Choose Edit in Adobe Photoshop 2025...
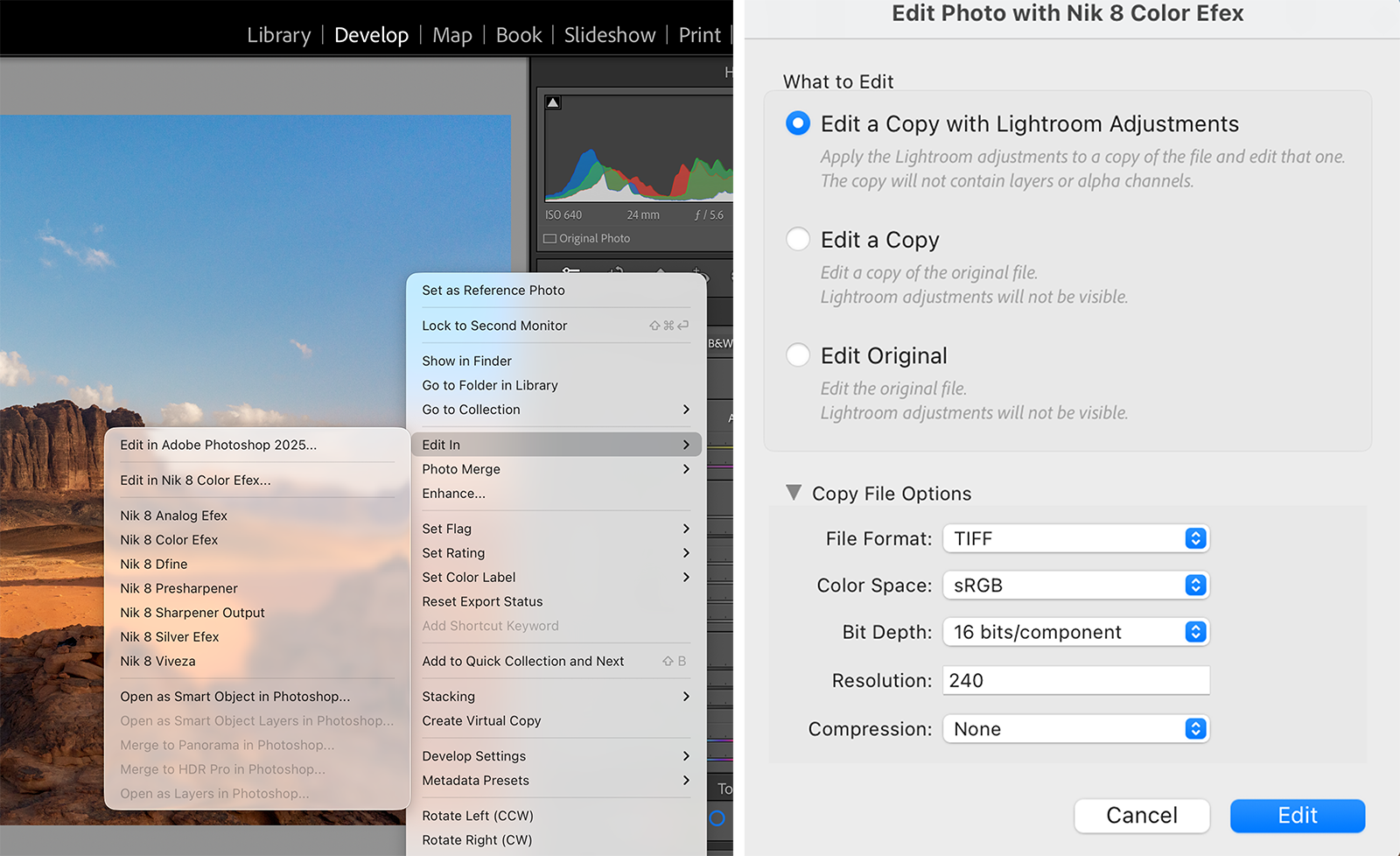 pos(257,445)
